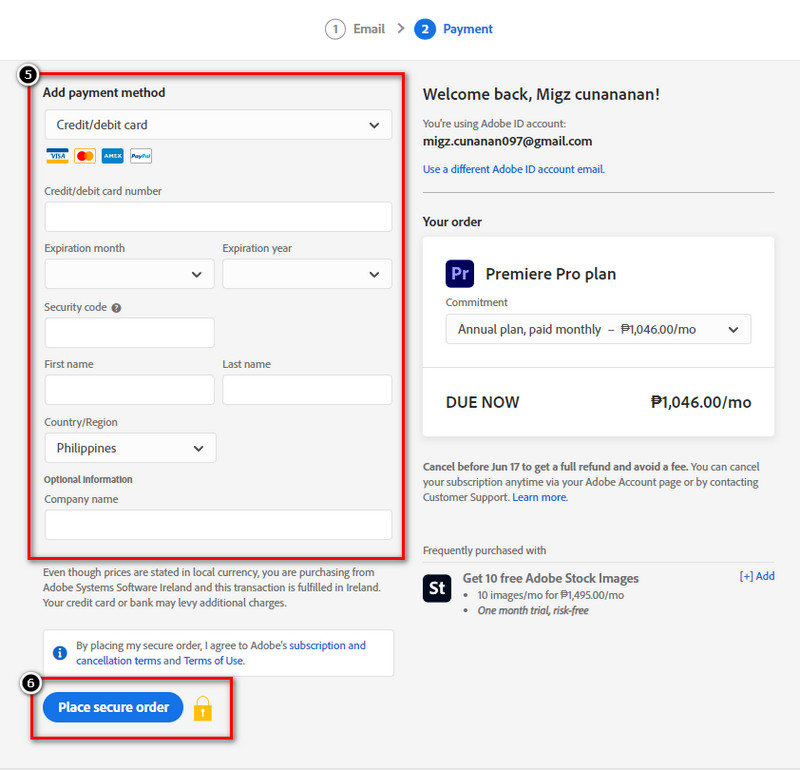The width and height of the screenshot is (800, 770).
Task: Open the Credit/debit card payment method dropdown
Action: [x=218, y=125]
